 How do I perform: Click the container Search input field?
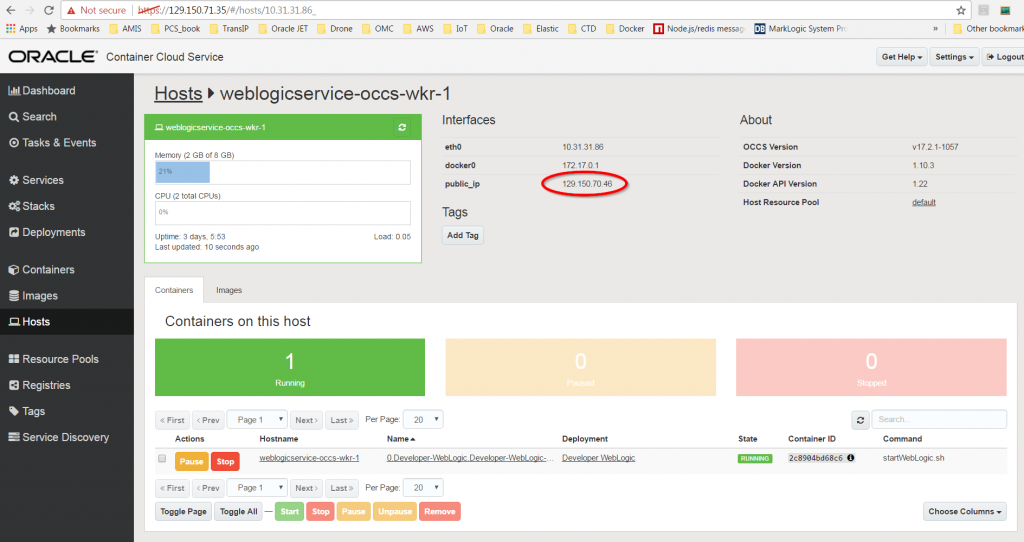coord(938,420)
